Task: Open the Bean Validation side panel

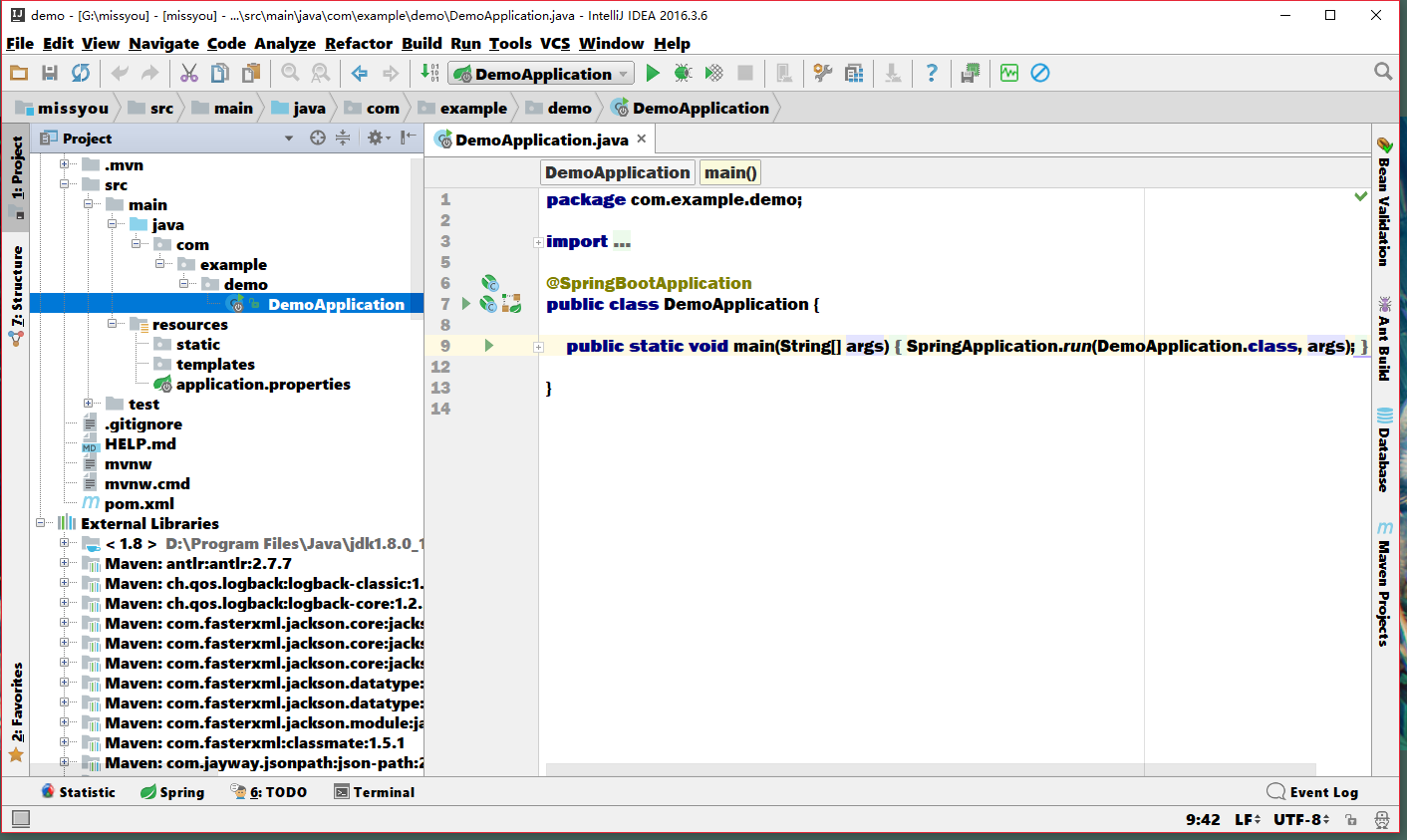Action: point(1384,202)
